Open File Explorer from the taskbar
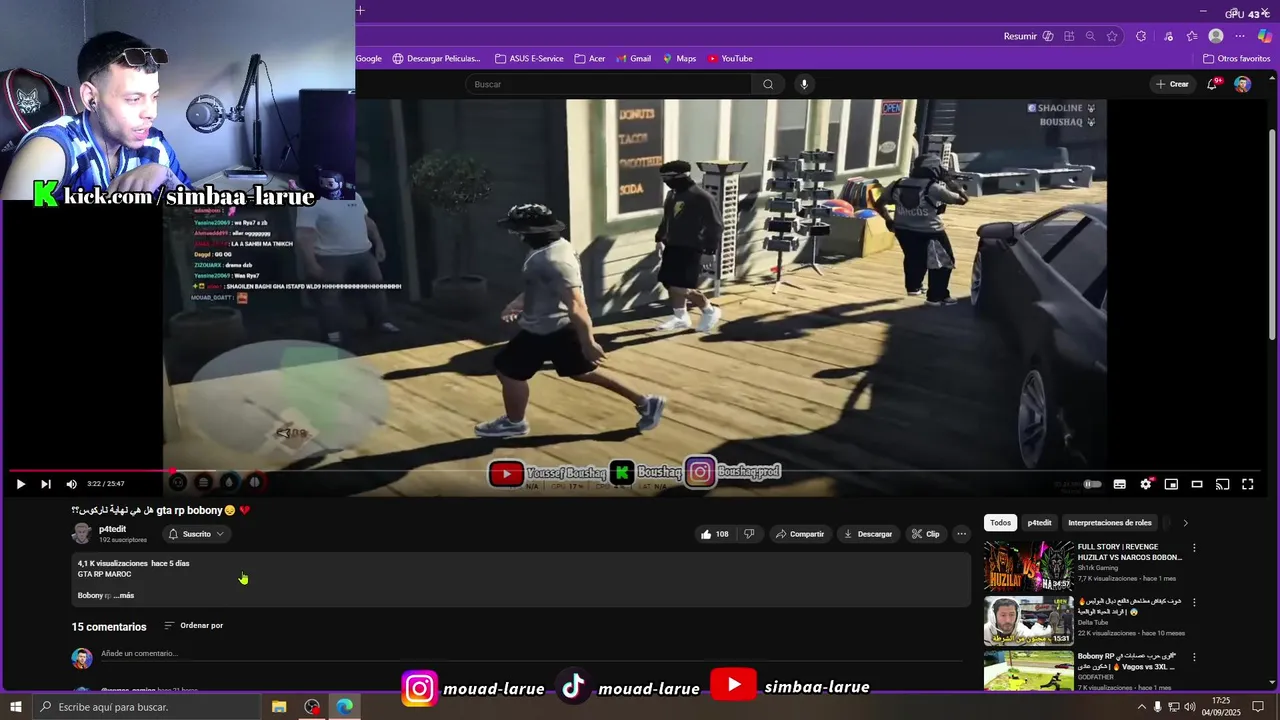This screenshot has height=720, width=1280. 279,707
